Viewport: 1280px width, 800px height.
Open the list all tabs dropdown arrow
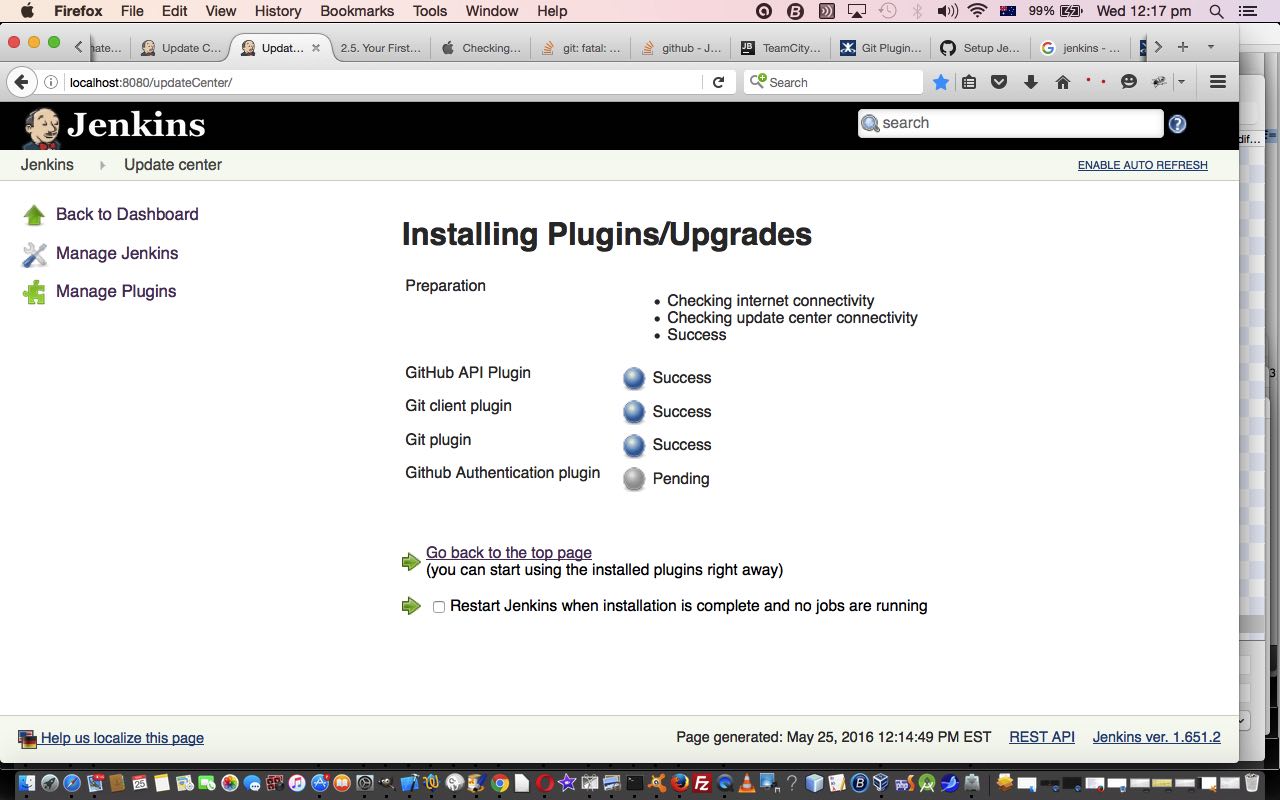(x=1211, y=47)
